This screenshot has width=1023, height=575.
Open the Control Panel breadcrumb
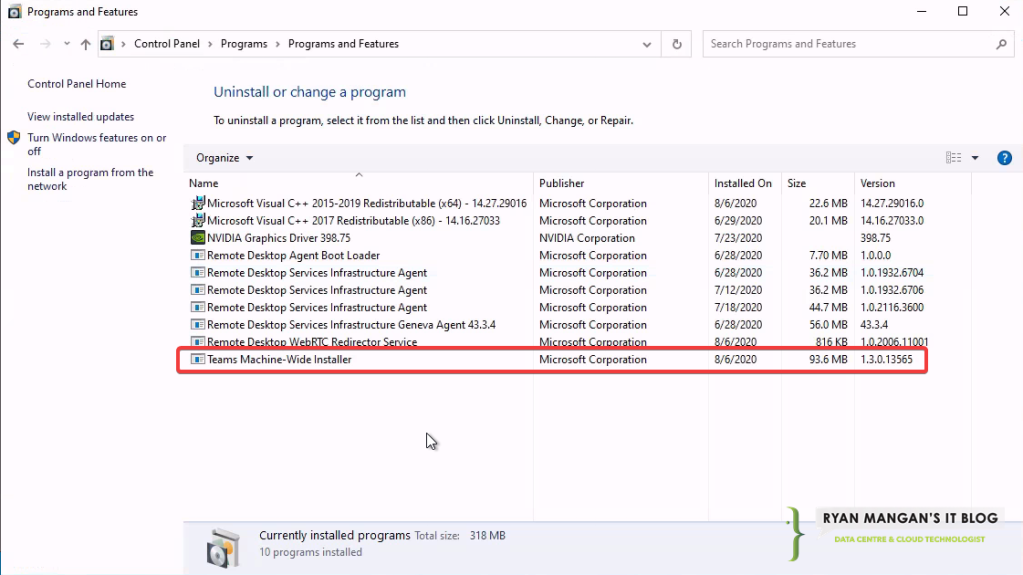pyautogui.click(x=167, y=44)
